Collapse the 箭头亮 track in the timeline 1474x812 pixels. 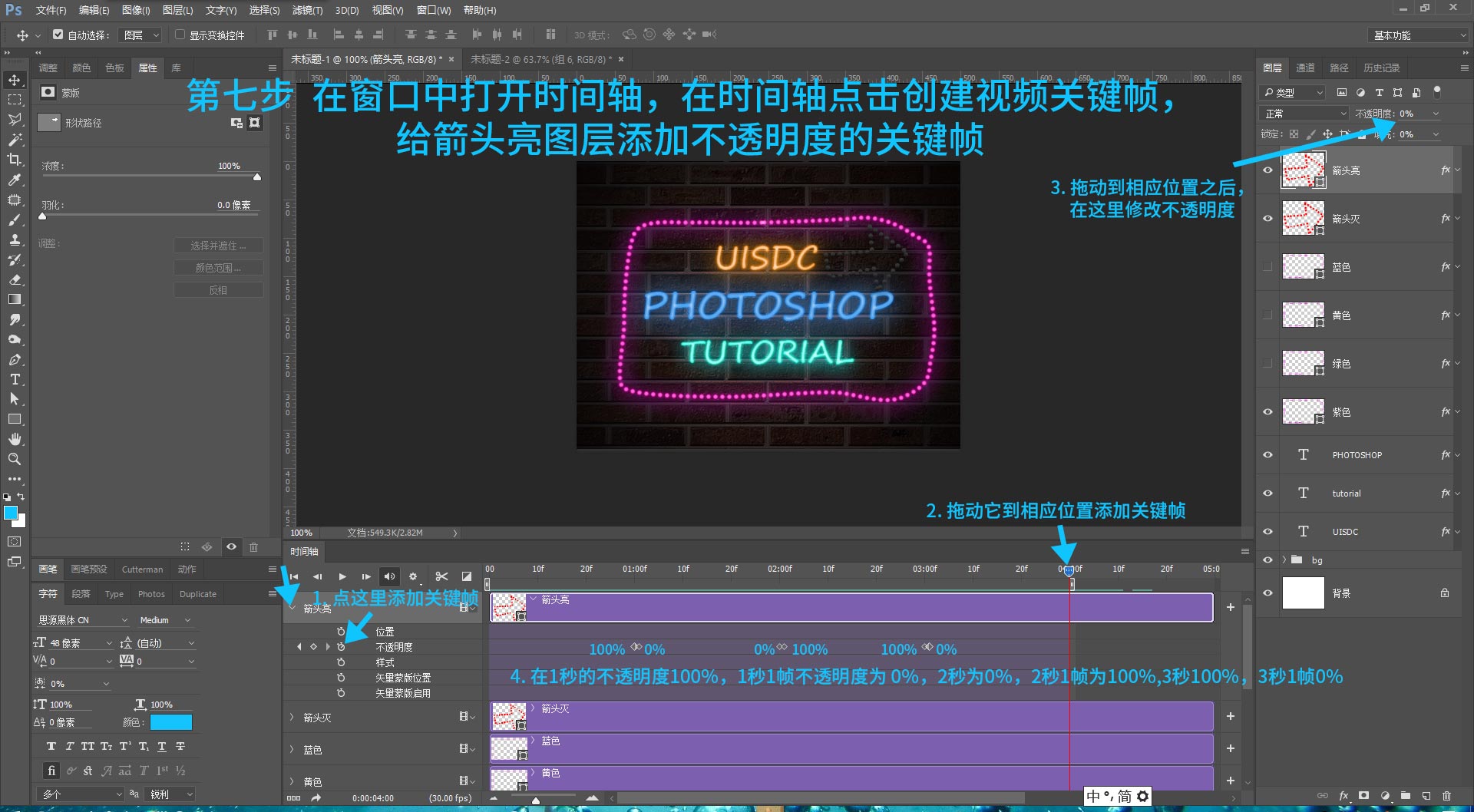292,608
